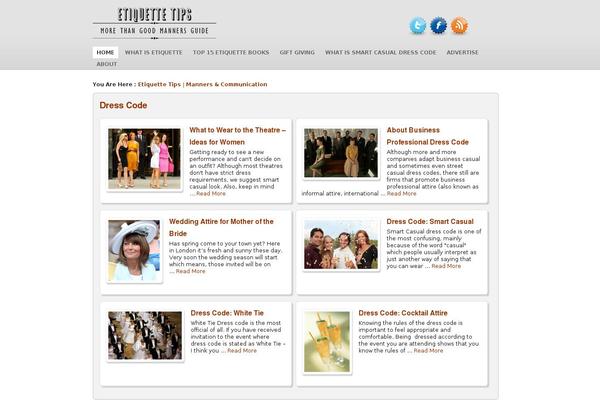
Task: Open the Twitter social icon
Action: pyautogui.click(x=417, y=26)
